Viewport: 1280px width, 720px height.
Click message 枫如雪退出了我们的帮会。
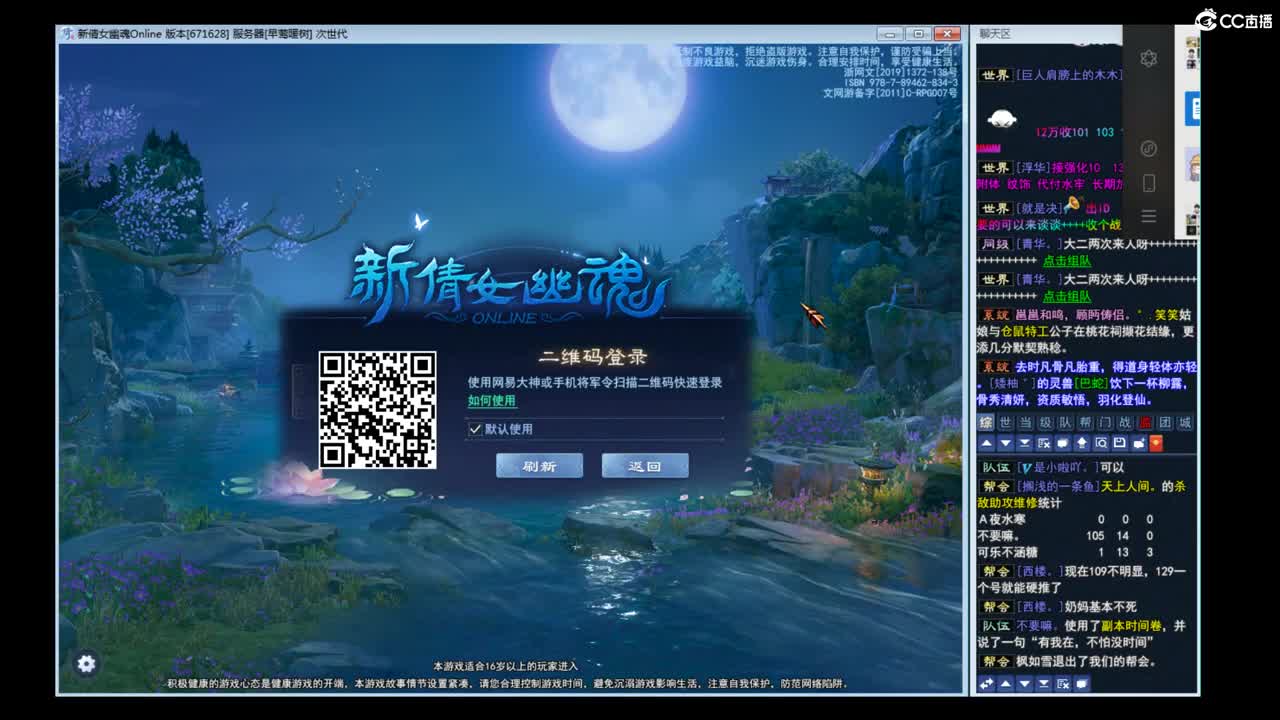point(1086,662)
